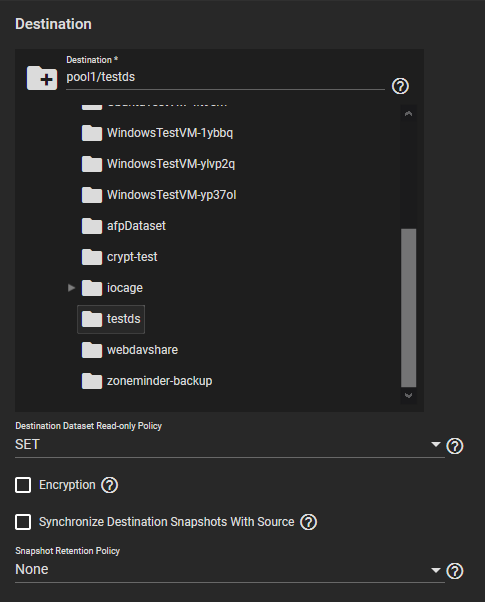Open the Destination Dataset Read-only Policy dropdown
Screen dimensions: 485x602
(230, 445)
